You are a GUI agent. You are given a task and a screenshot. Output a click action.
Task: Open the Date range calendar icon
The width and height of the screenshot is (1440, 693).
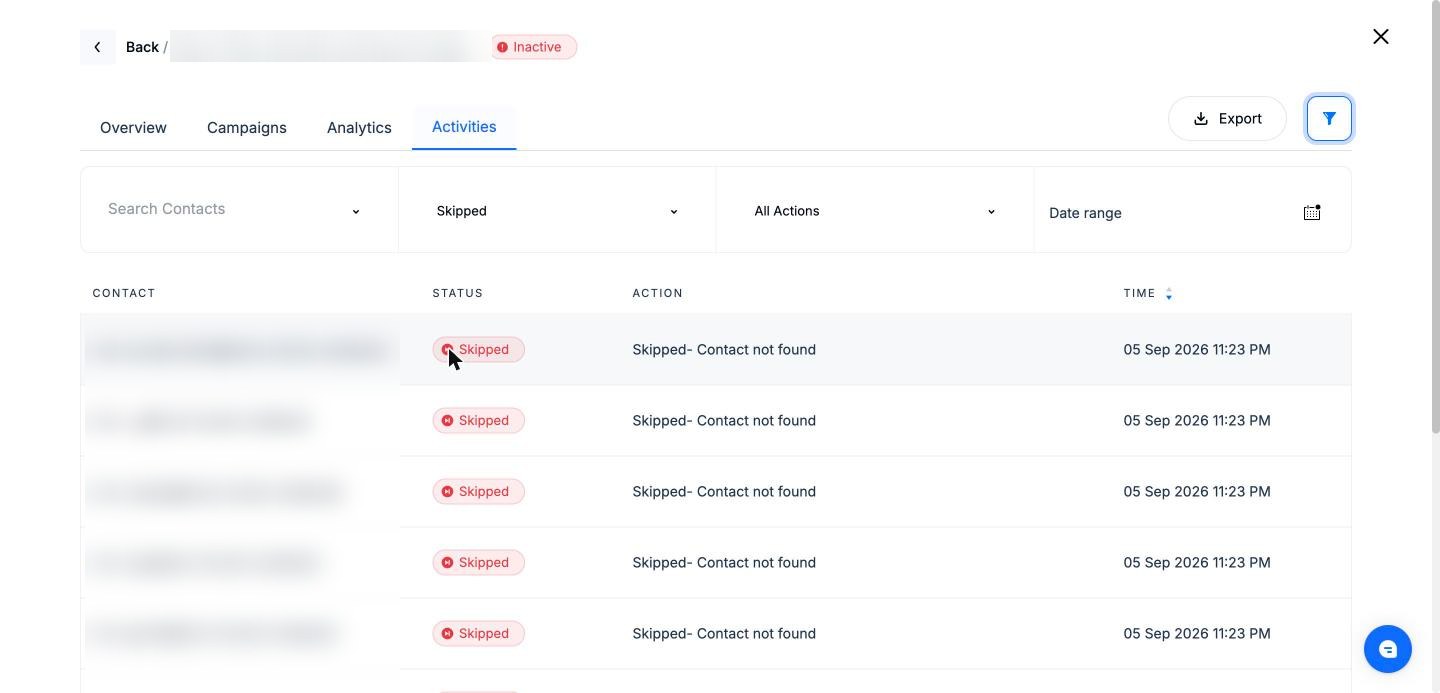(x=1312, y=212)
